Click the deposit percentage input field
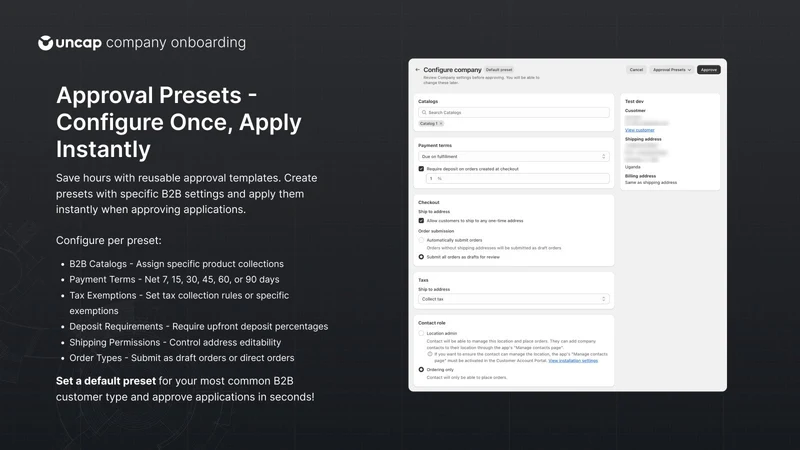 [x=517, y=179]
